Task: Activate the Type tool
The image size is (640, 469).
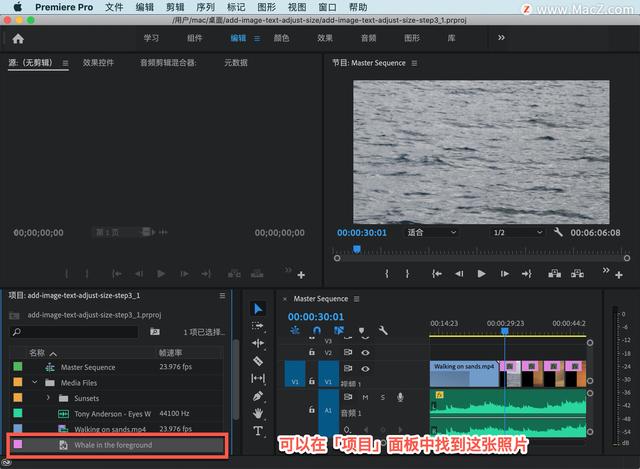Action: point(258,431)
